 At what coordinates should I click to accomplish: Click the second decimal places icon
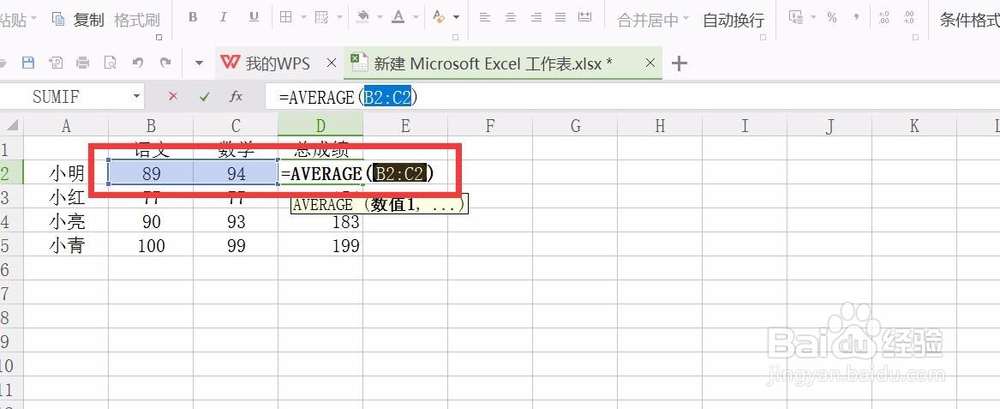click(909, 18)
